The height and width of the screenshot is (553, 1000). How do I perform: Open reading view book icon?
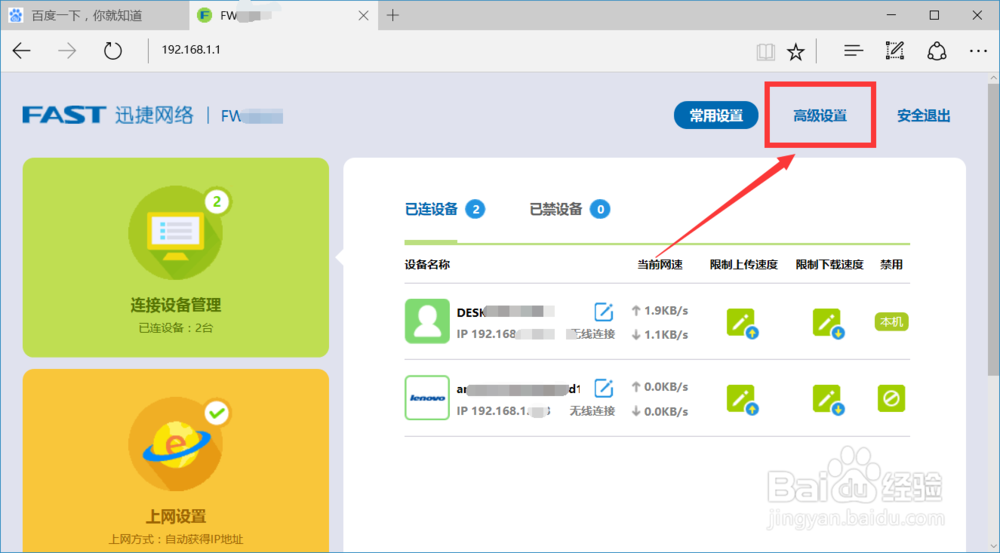point(765,52)
